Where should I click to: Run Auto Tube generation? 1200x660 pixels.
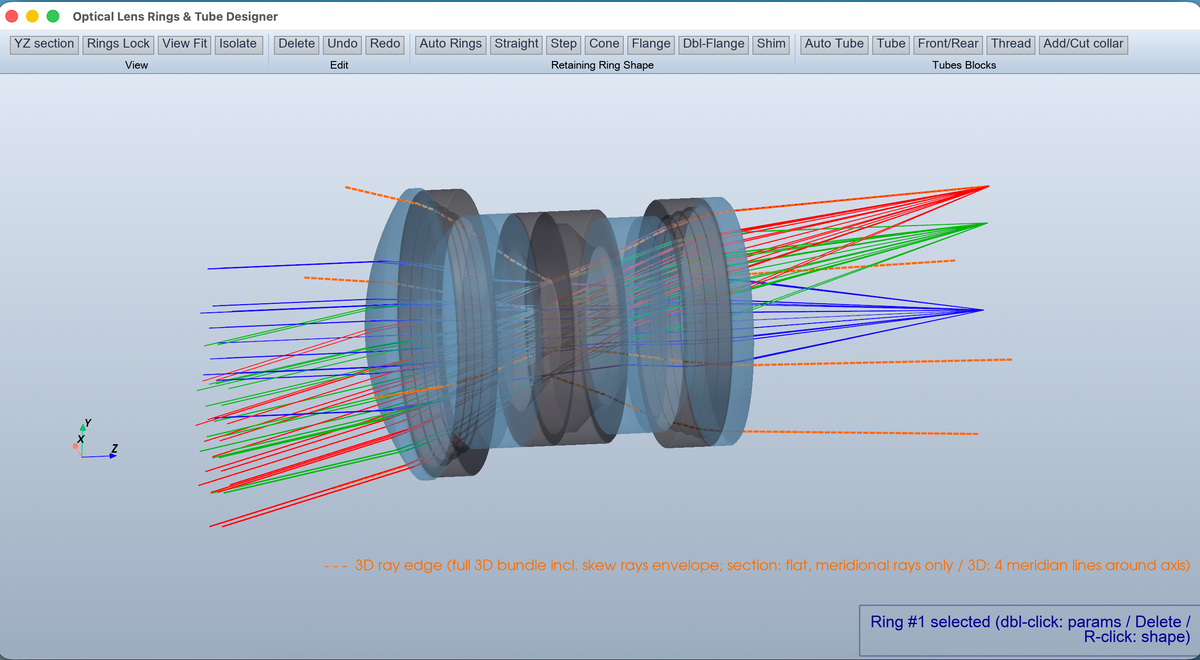pyautogui.click(x=834, y=44)
